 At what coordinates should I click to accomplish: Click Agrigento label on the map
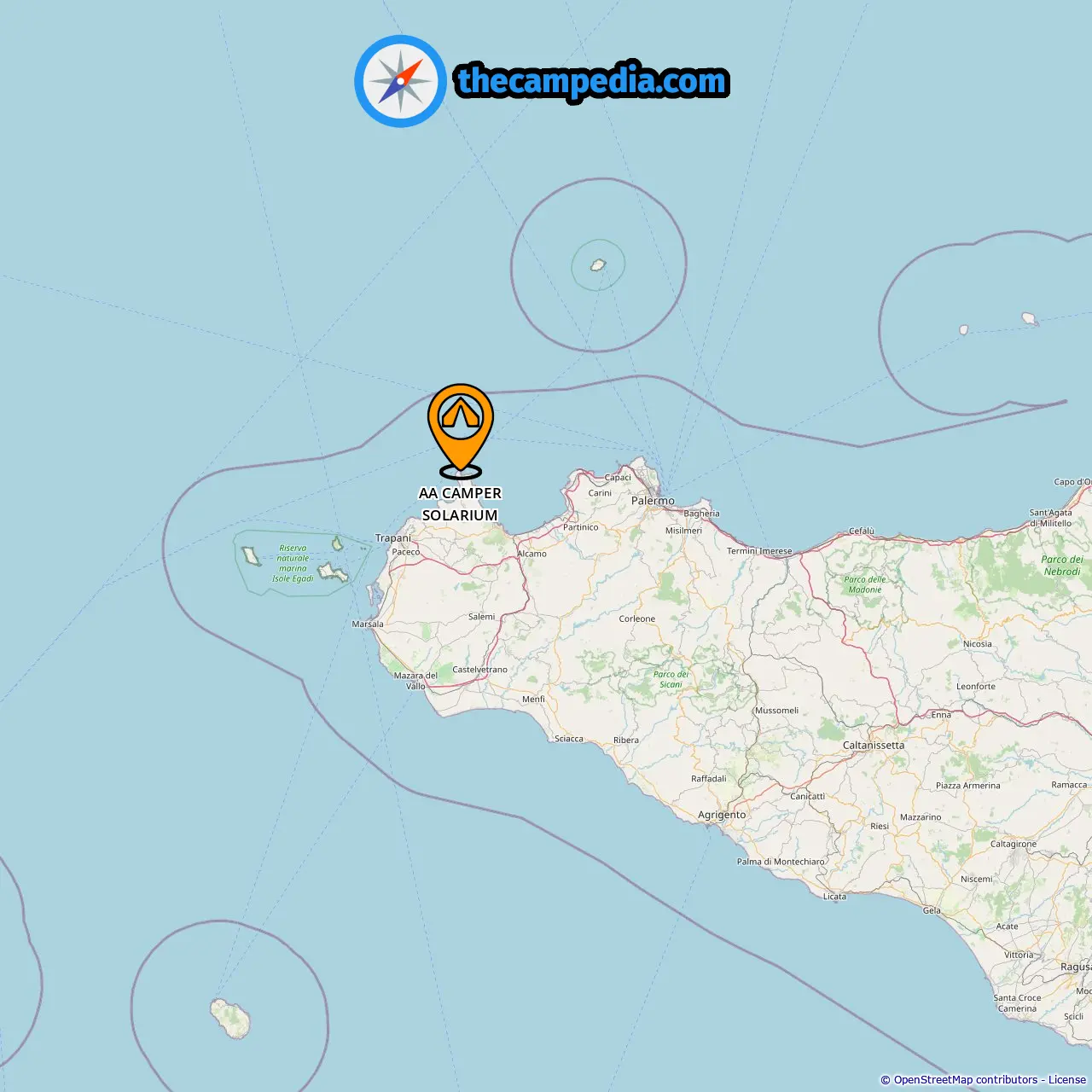(x=722, y=815)
